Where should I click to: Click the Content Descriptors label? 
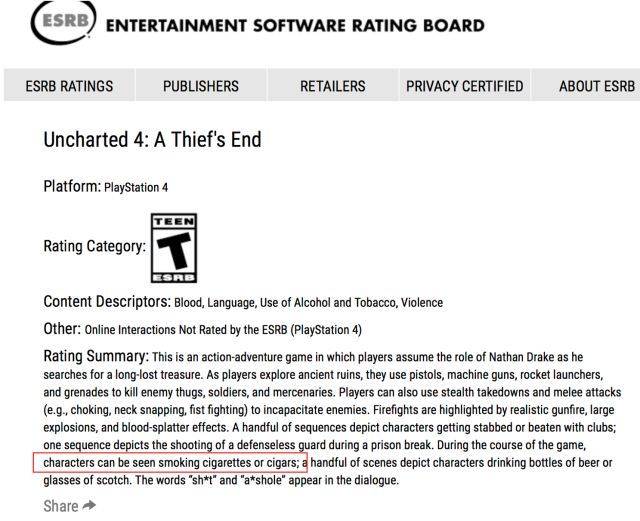[x=107, y=301]
